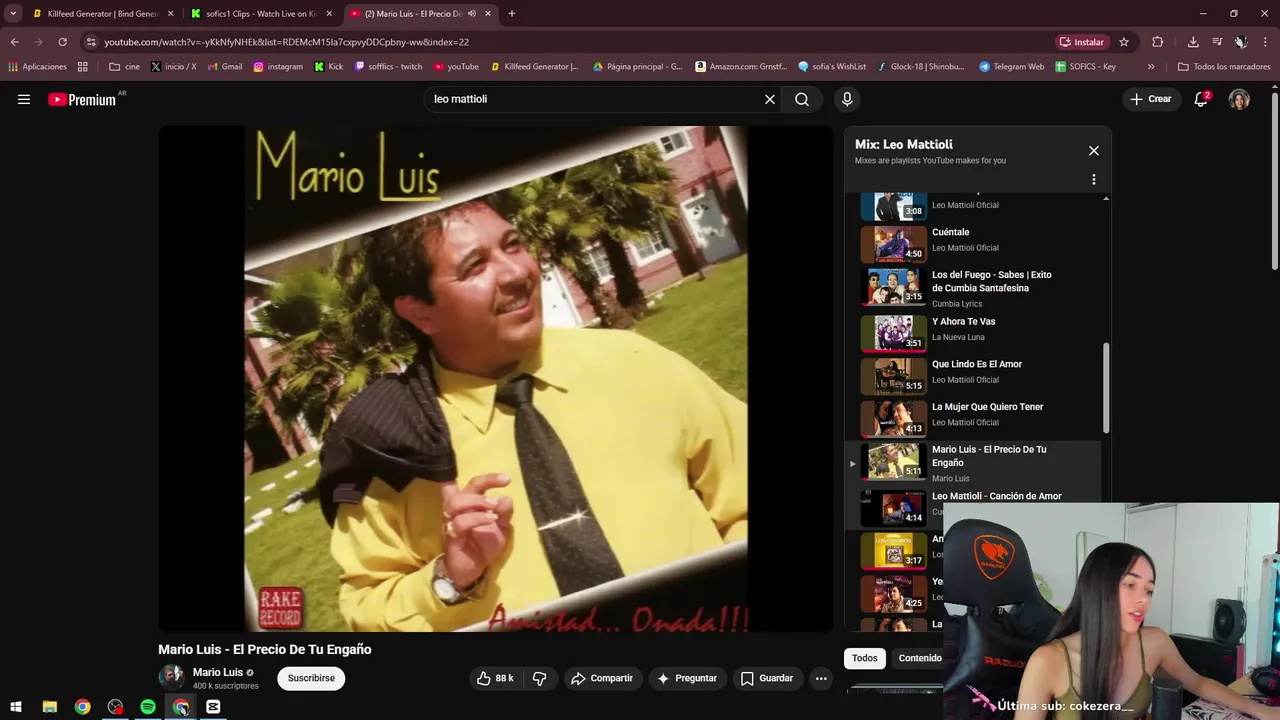Subscribe with Suscribirse button
1280x720 pixels.
click(x=311, y=678)
